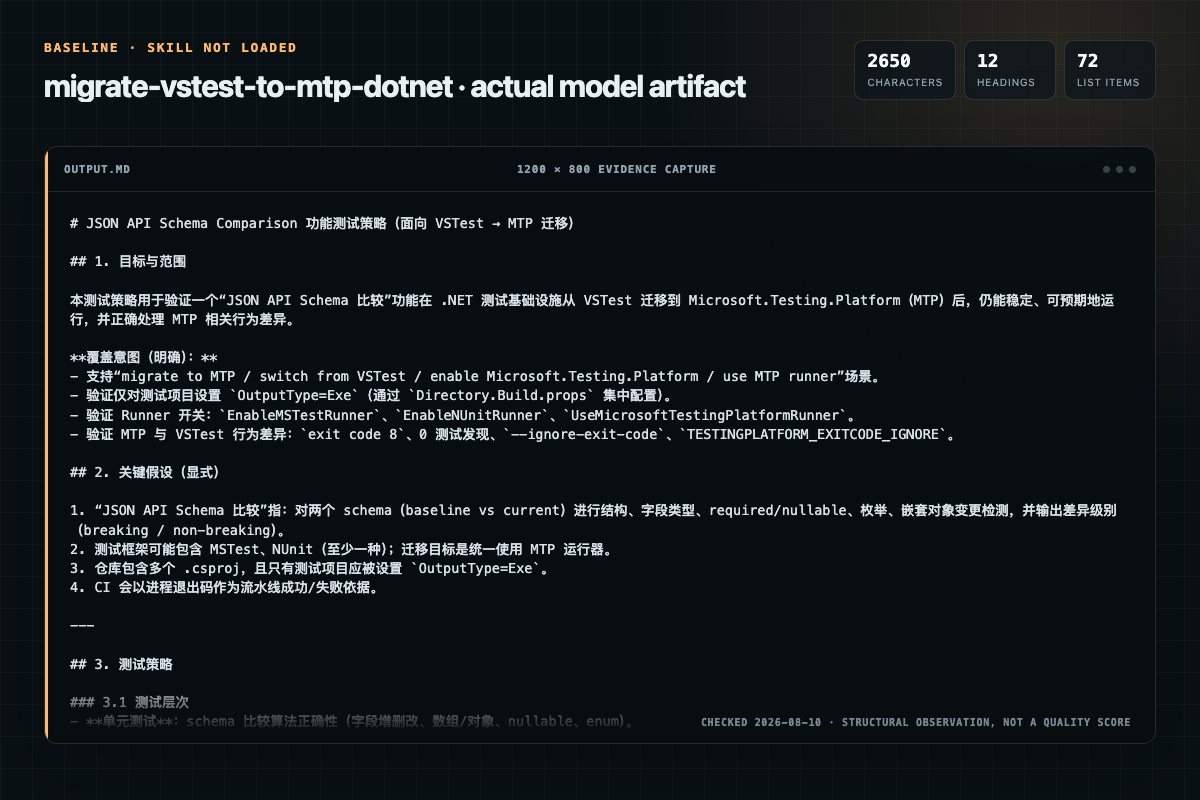Click the '1200 × 800 EVIDENCE CAPTURE' label
Viewport: 1200px width, 800px height.
(616, 169)
